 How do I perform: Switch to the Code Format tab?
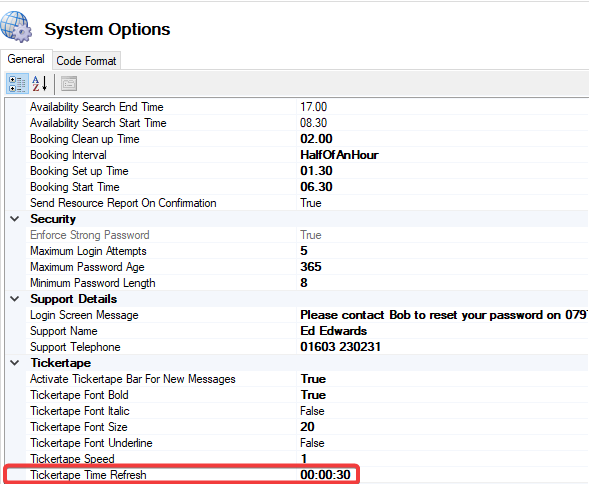point(86,61)
